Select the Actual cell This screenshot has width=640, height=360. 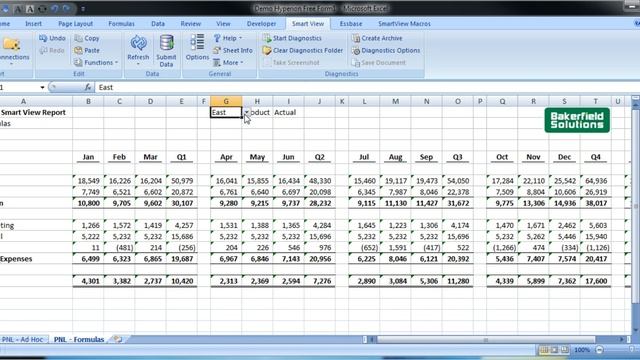point(288,112)
